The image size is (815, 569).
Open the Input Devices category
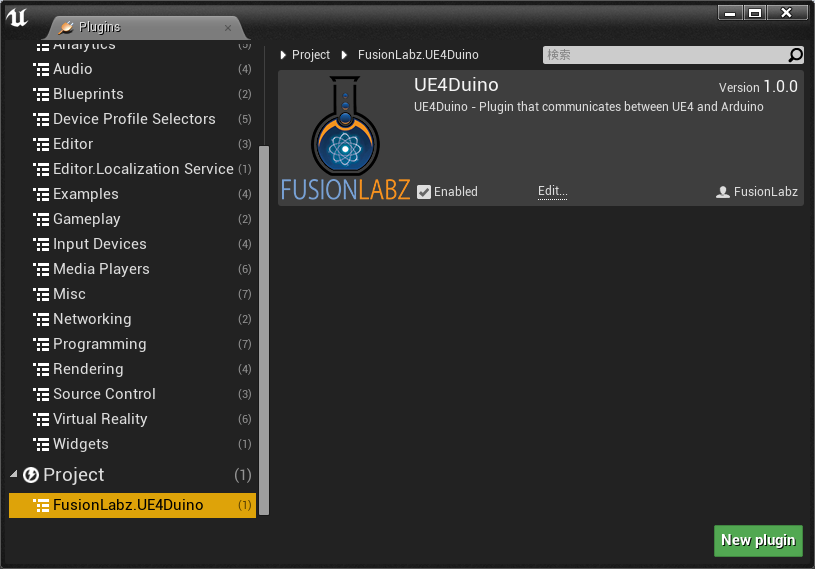click(132, 244)
